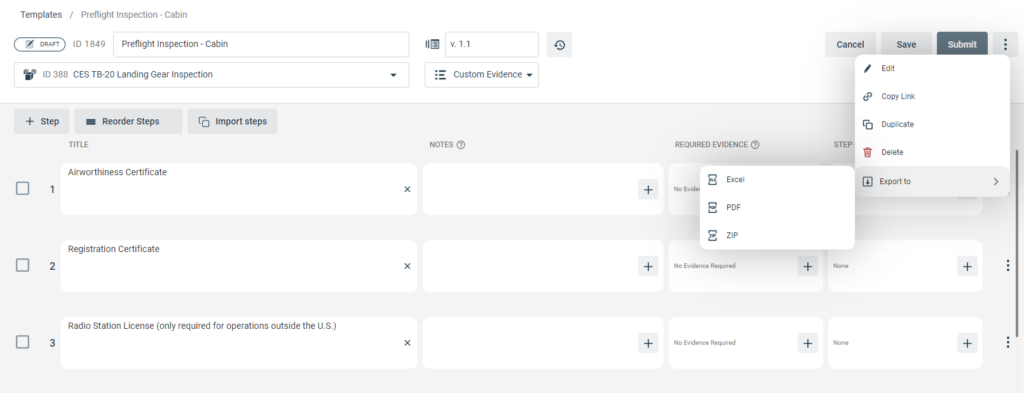Click the template name input field

[x=261, y=44]
